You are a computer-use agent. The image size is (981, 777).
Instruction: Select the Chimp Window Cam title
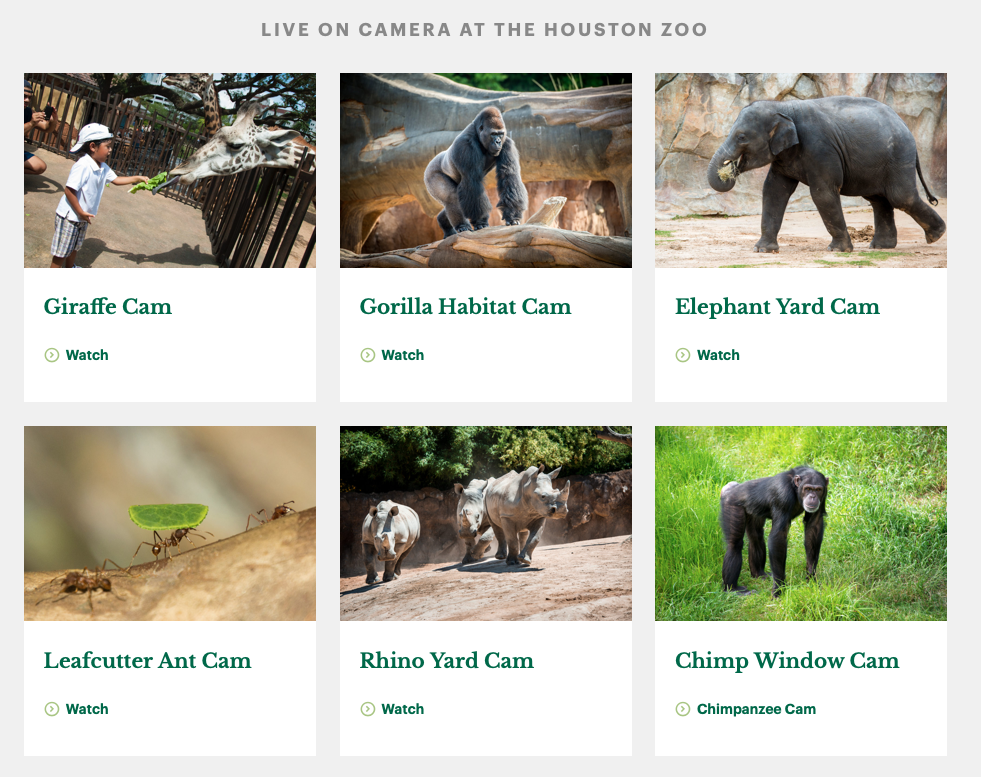pos(787,661)
